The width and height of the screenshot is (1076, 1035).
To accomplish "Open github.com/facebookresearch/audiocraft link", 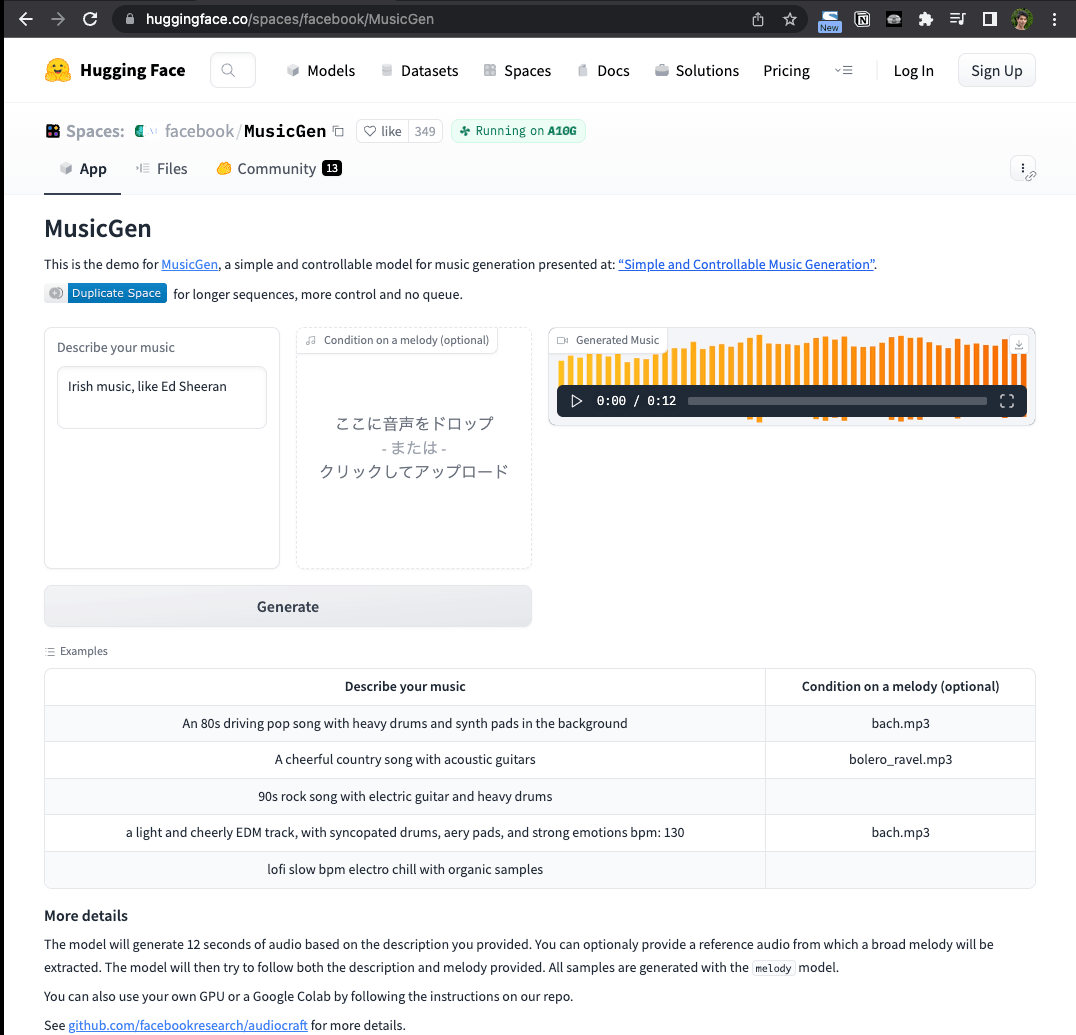I will tap(187, 1025).
